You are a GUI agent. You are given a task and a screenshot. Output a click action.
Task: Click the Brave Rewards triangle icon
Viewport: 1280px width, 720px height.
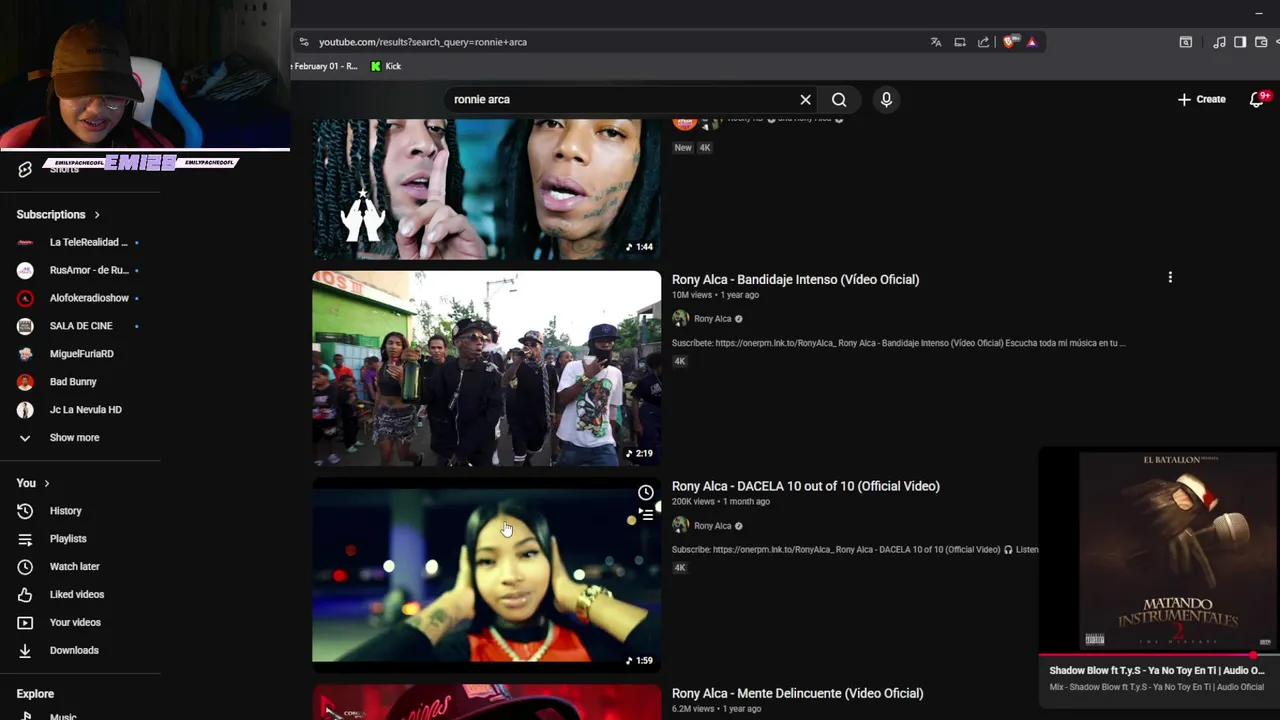1031,42
